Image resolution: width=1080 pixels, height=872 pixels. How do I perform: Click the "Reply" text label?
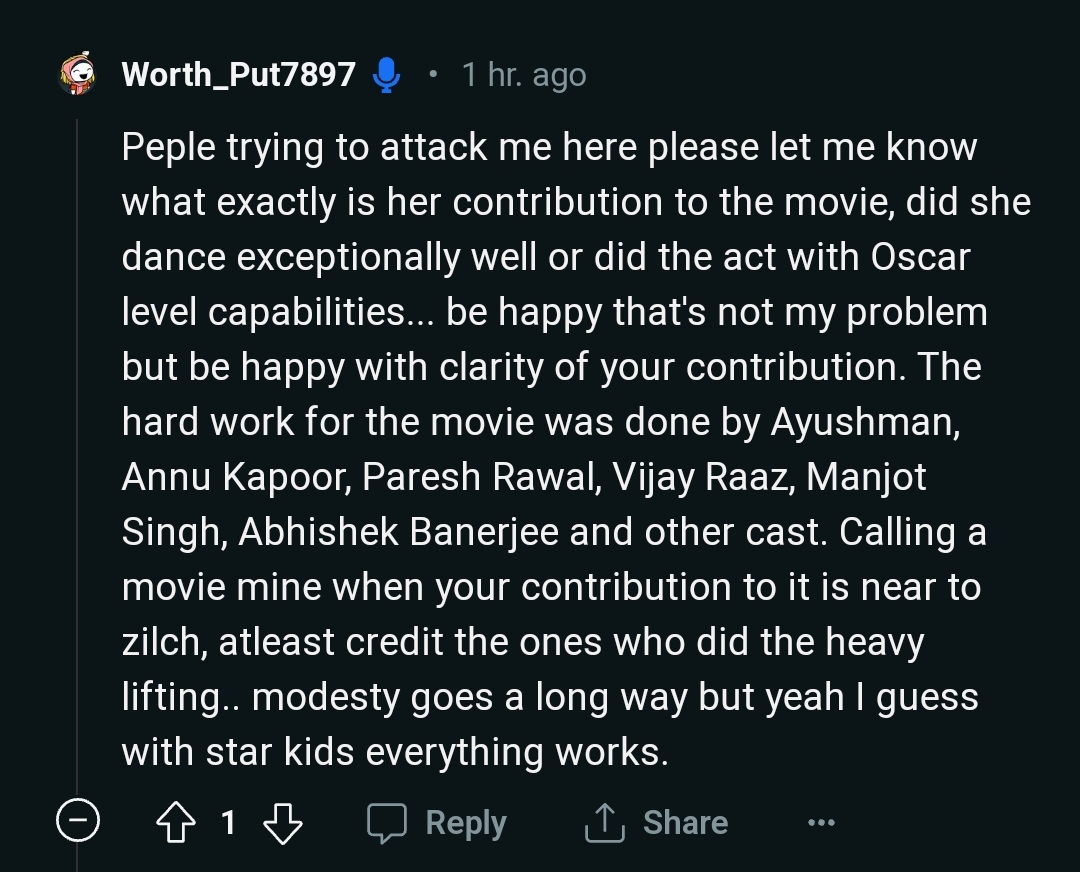pyautogui.click(x=466, y=823)
